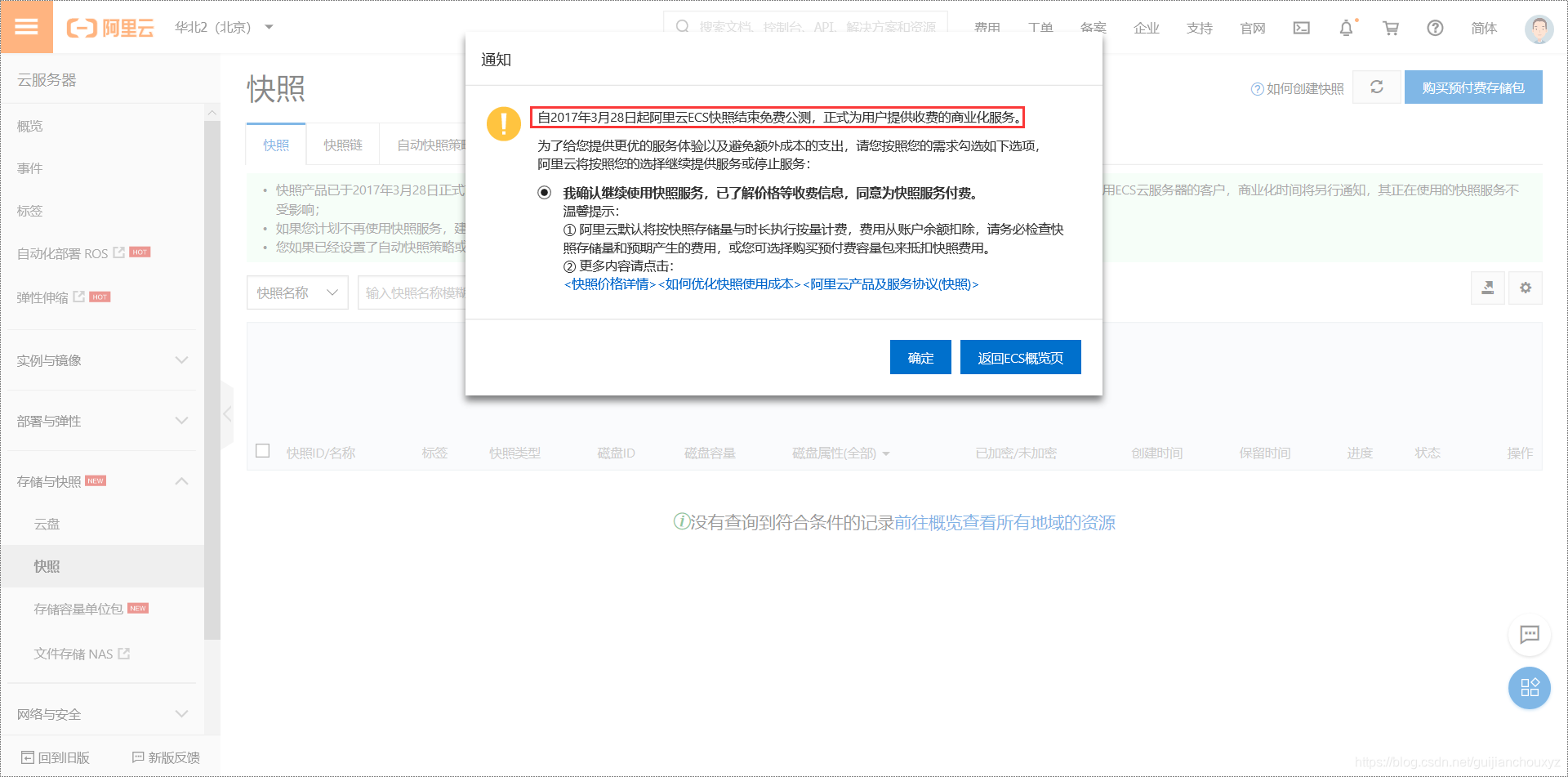The width and height of the screenshot is (1568, 777).
Task: Open the 官网 link
Action: click(x=1253, y=28)
